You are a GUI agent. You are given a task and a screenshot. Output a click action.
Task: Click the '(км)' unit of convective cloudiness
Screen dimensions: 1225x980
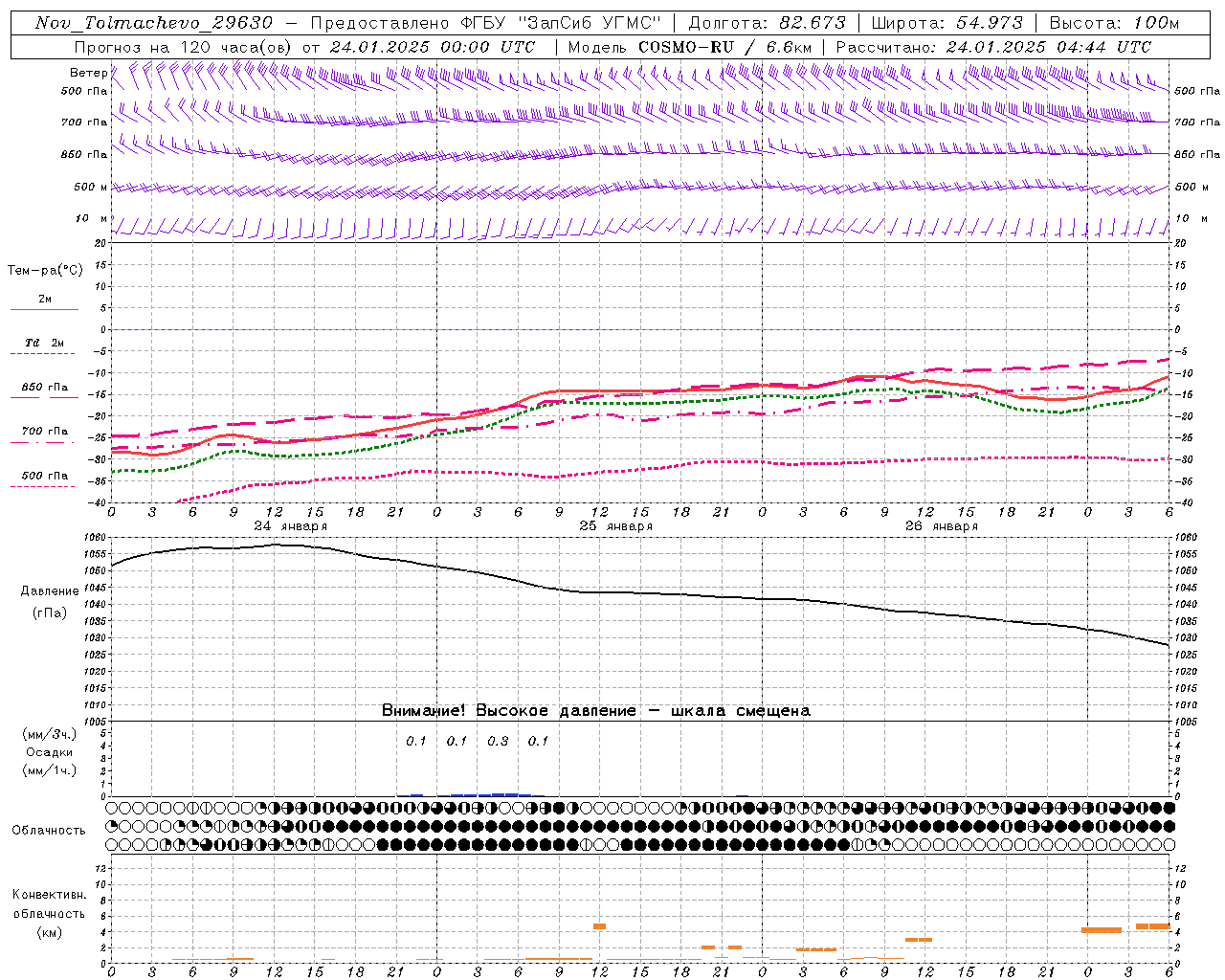[x=50, y=932]
